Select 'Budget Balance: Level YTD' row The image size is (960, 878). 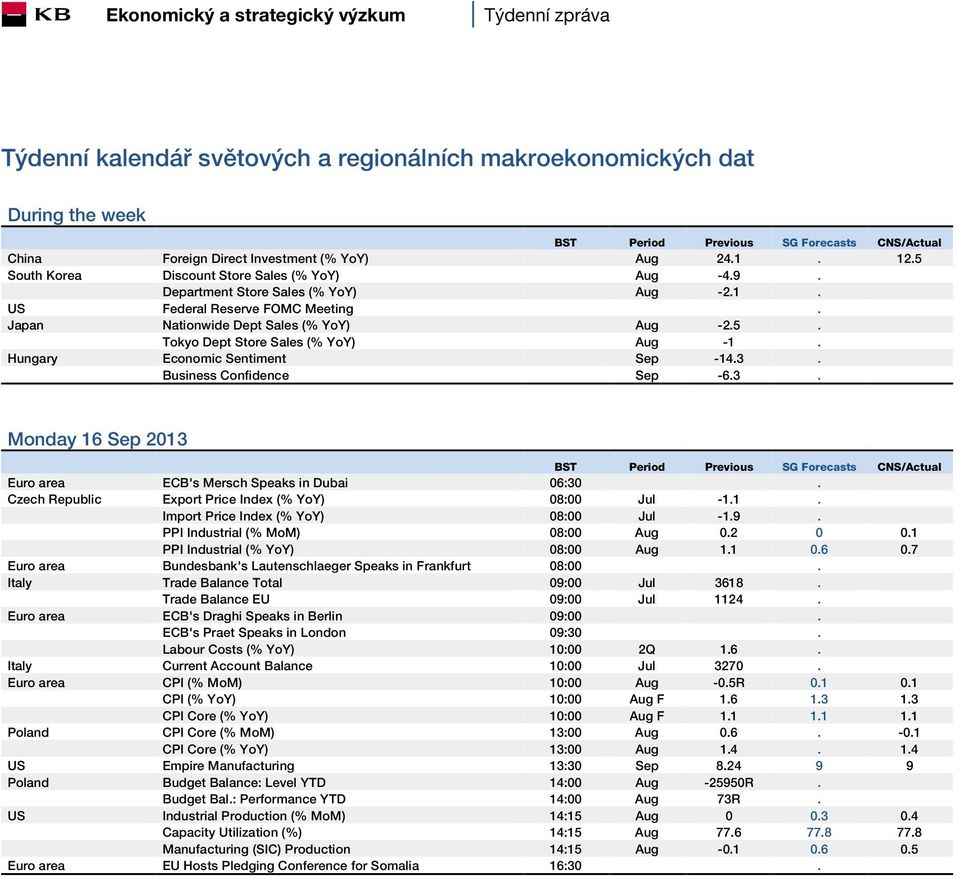(x=477, y=782)
